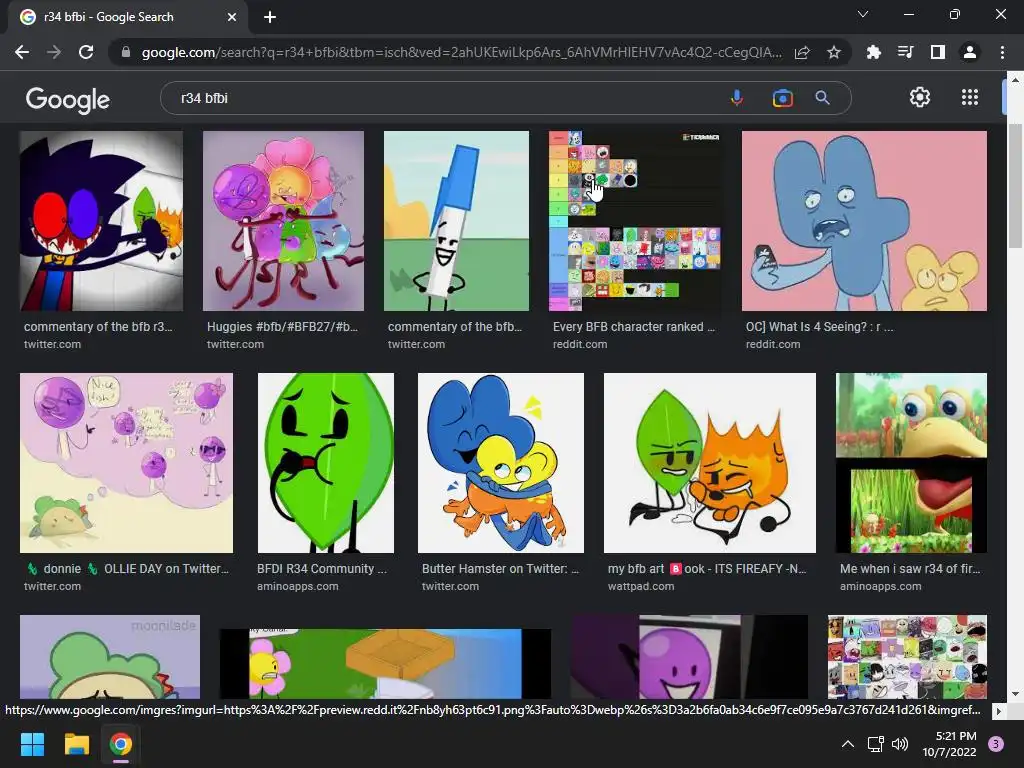Open Chrome three-dot menu
Viewport: 1024px width, 768px height.
point(1002,52)
